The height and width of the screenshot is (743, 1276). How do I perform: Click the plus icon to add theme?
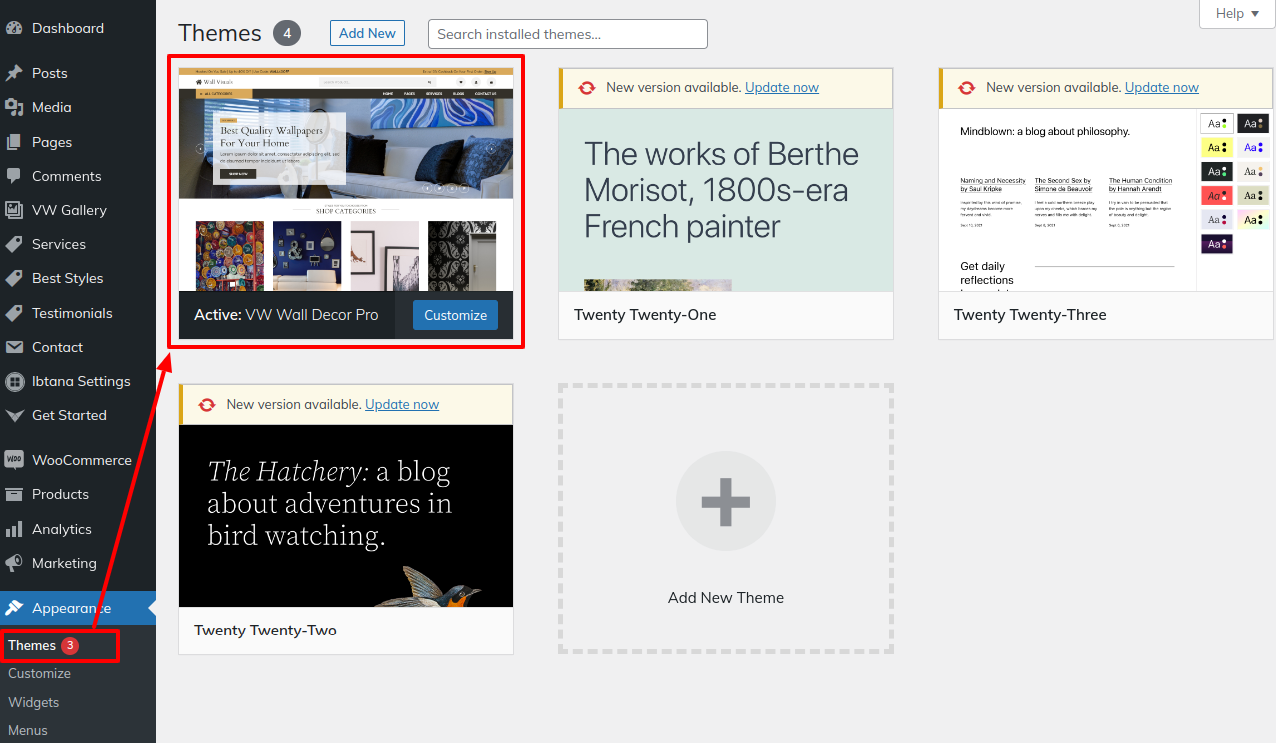coord(725,501)
